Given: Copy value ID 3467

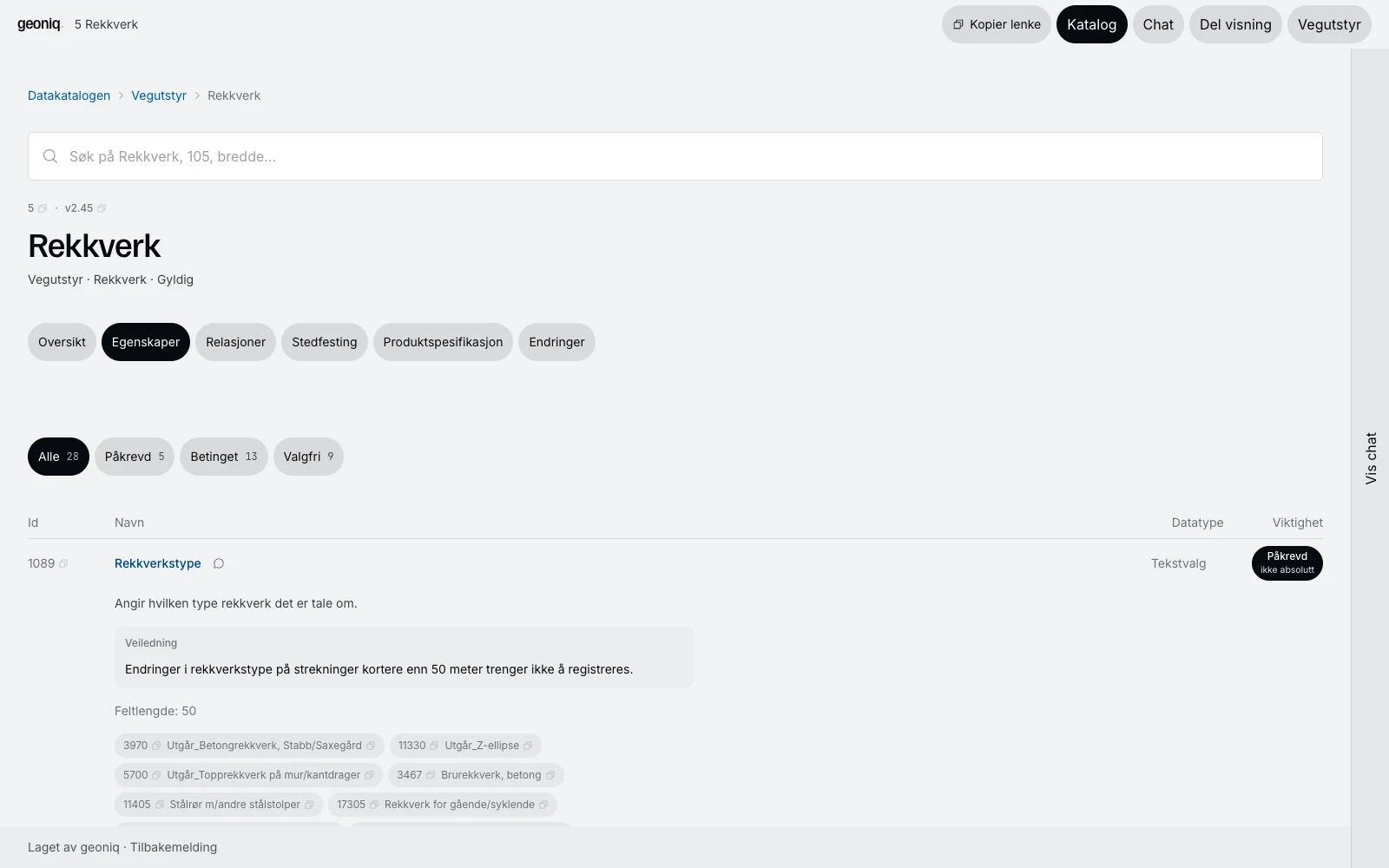Looking at the screenshot, I should (431, 775).
